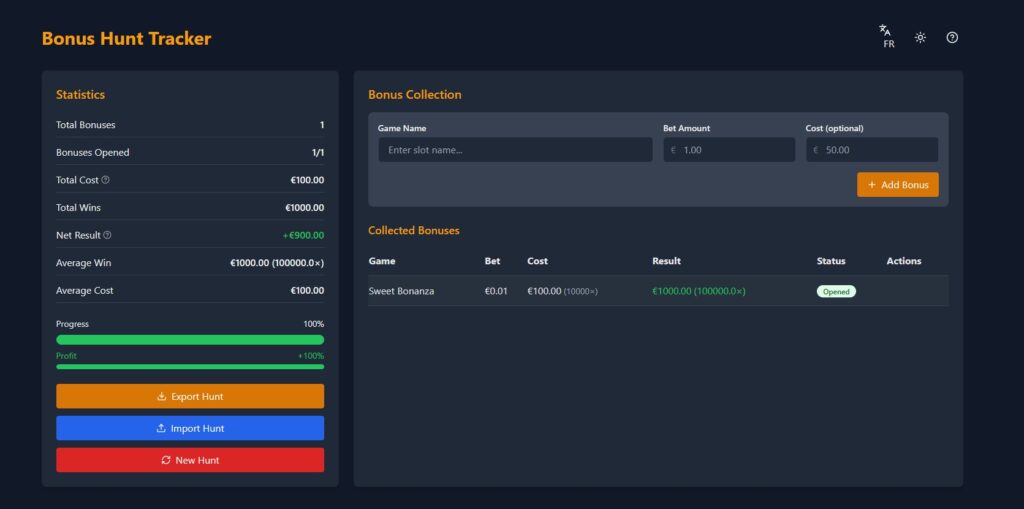
Task: Click the Total Bonuses label
Action: (86, 125)
